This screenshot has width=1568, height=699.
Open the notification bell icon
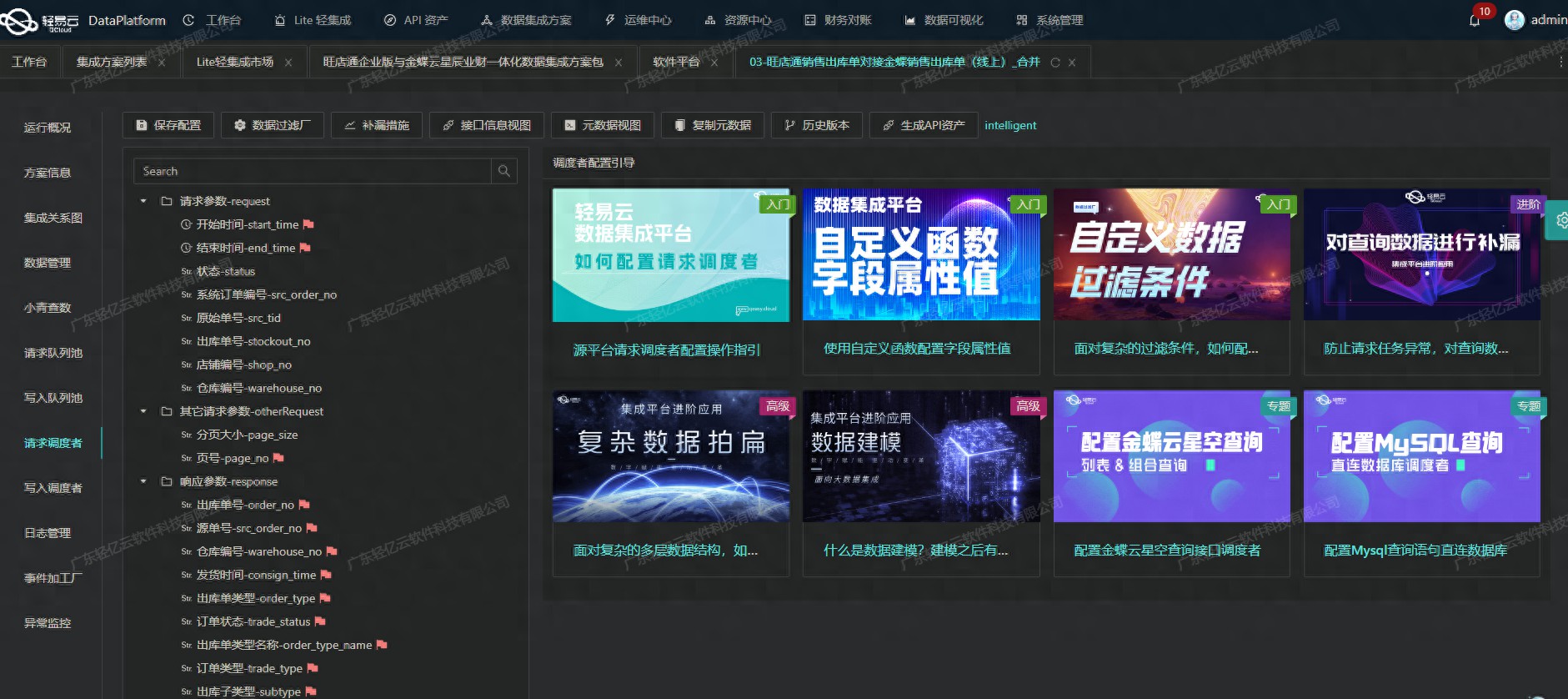(1474, 20)
